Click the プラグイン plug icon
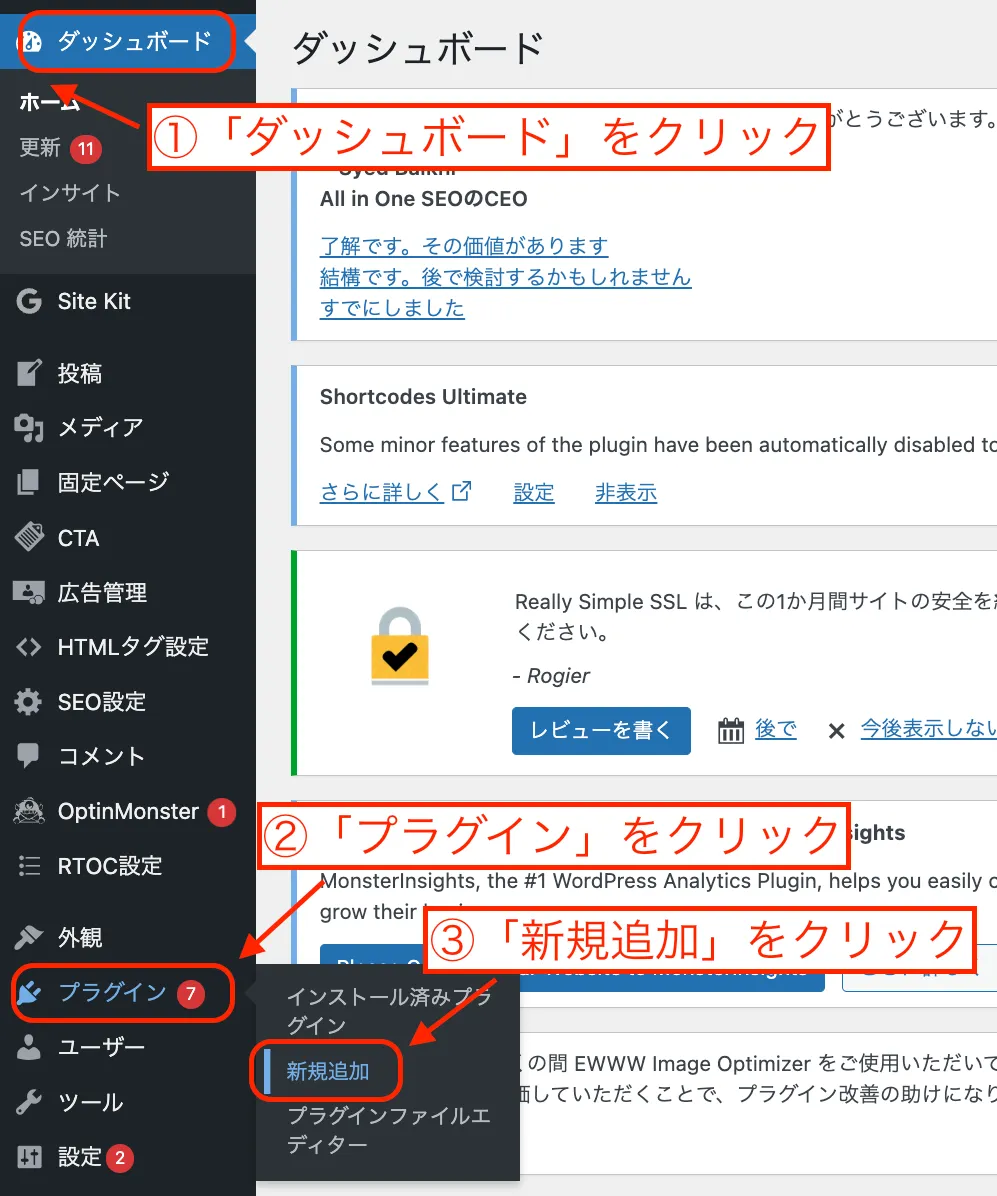Image resolution: width=997 pixels, height=1196 pixels. (29, 992)
